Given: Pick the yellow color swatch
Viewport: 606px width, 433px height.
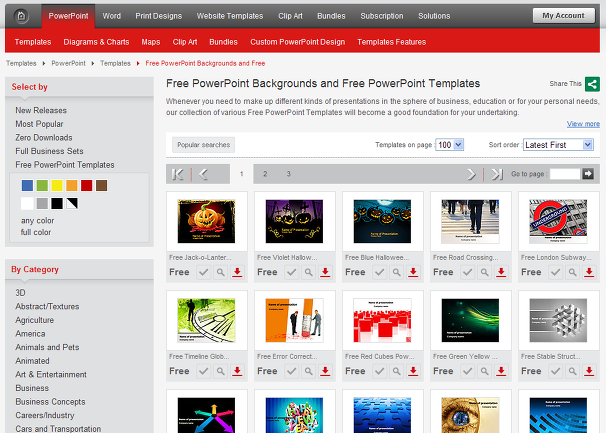Looking at the screenshot, I should 57,186.
